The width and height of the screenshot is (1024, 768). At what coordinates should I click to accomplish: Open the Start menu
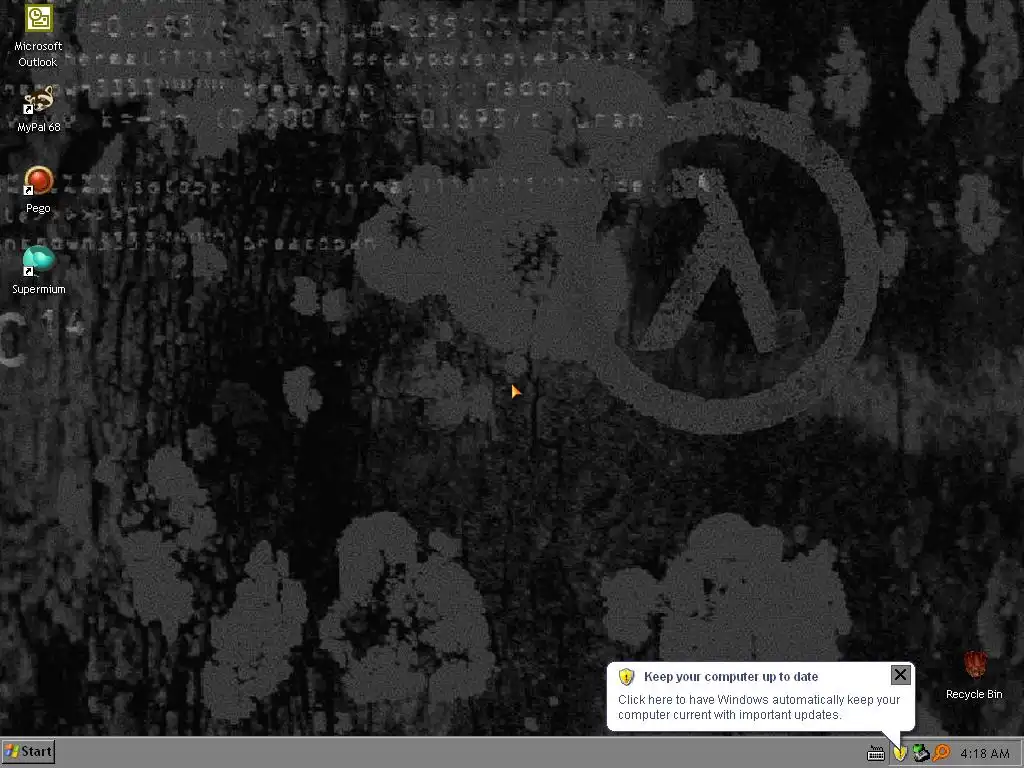pyautogui.click(x=28, y=752)
